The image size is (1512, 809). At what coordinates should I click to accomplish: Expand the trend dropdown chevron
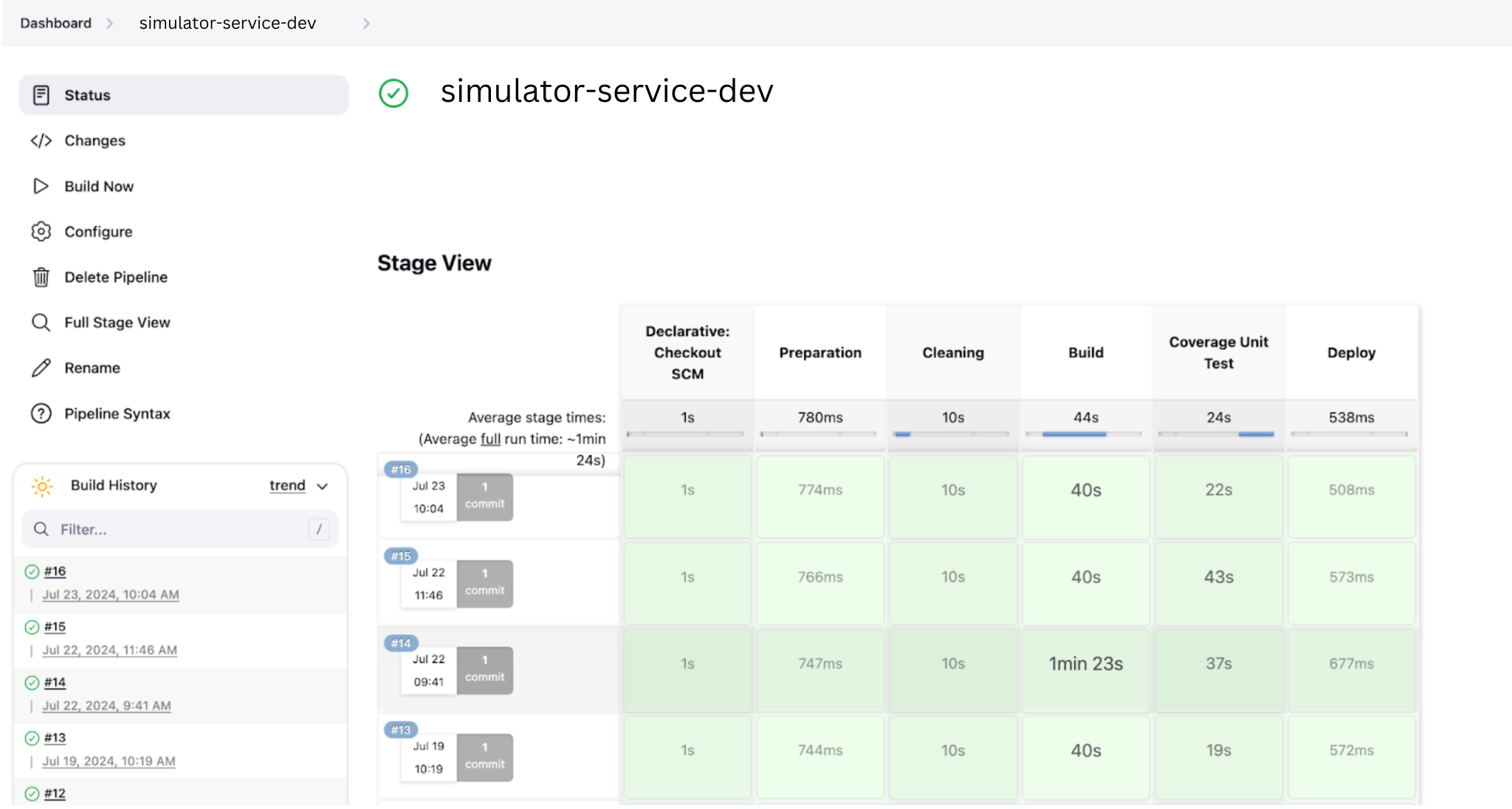pos(322,486)
